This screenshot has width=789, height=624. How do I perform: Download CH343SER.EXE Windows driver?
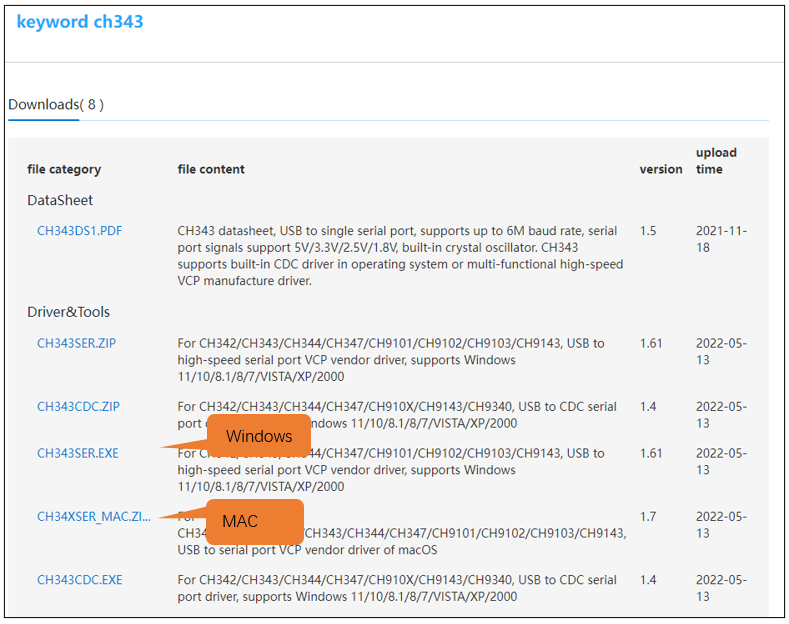[78, 453]
